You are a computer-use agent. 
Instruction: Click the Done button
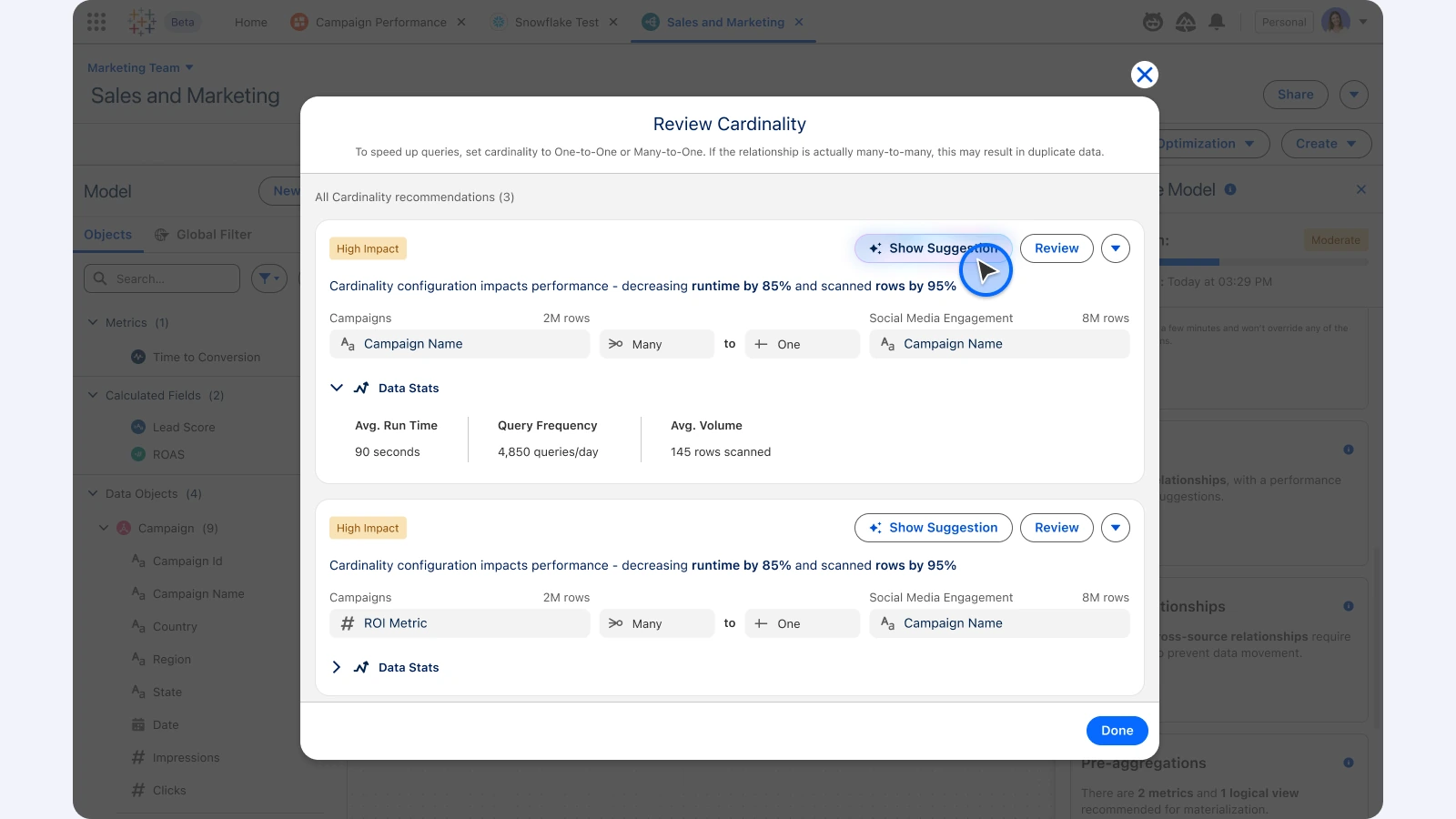(1117, 731)
